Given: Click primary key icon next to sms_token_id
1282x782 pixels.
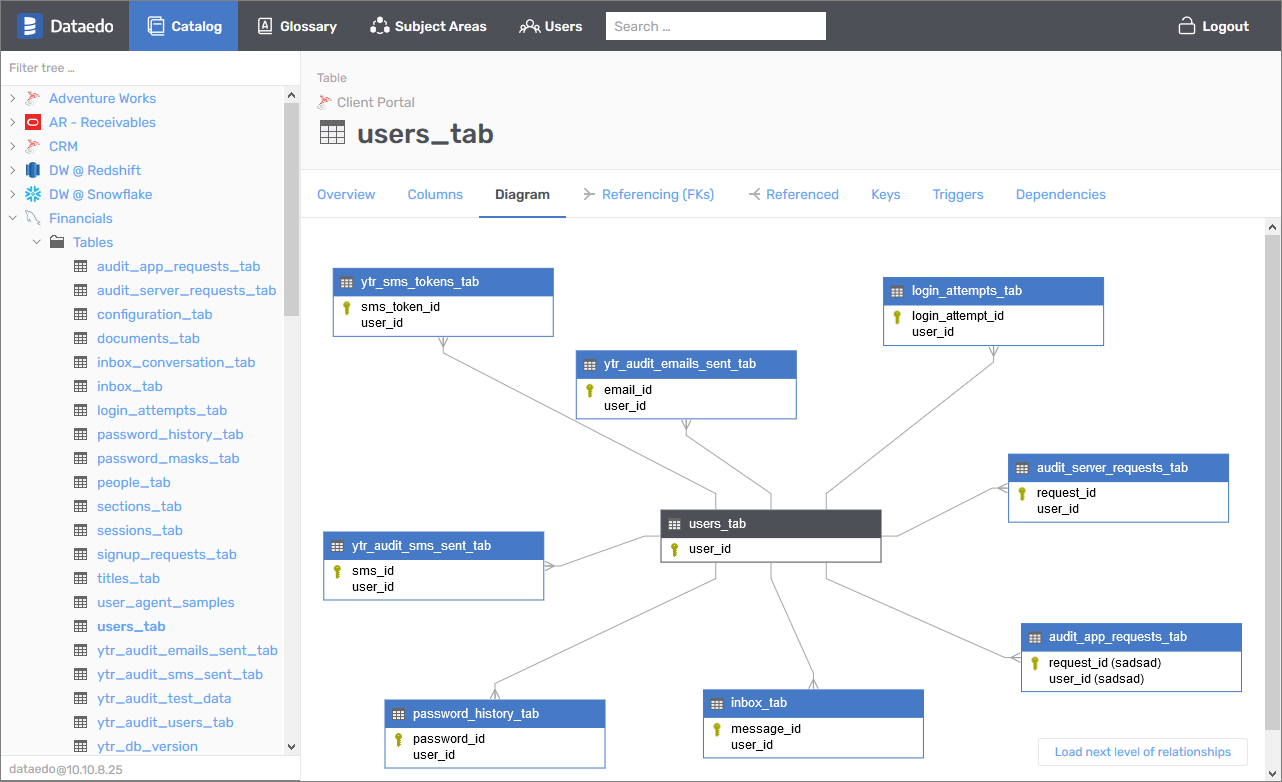Looking at the screenshot, I should [347, 307].
